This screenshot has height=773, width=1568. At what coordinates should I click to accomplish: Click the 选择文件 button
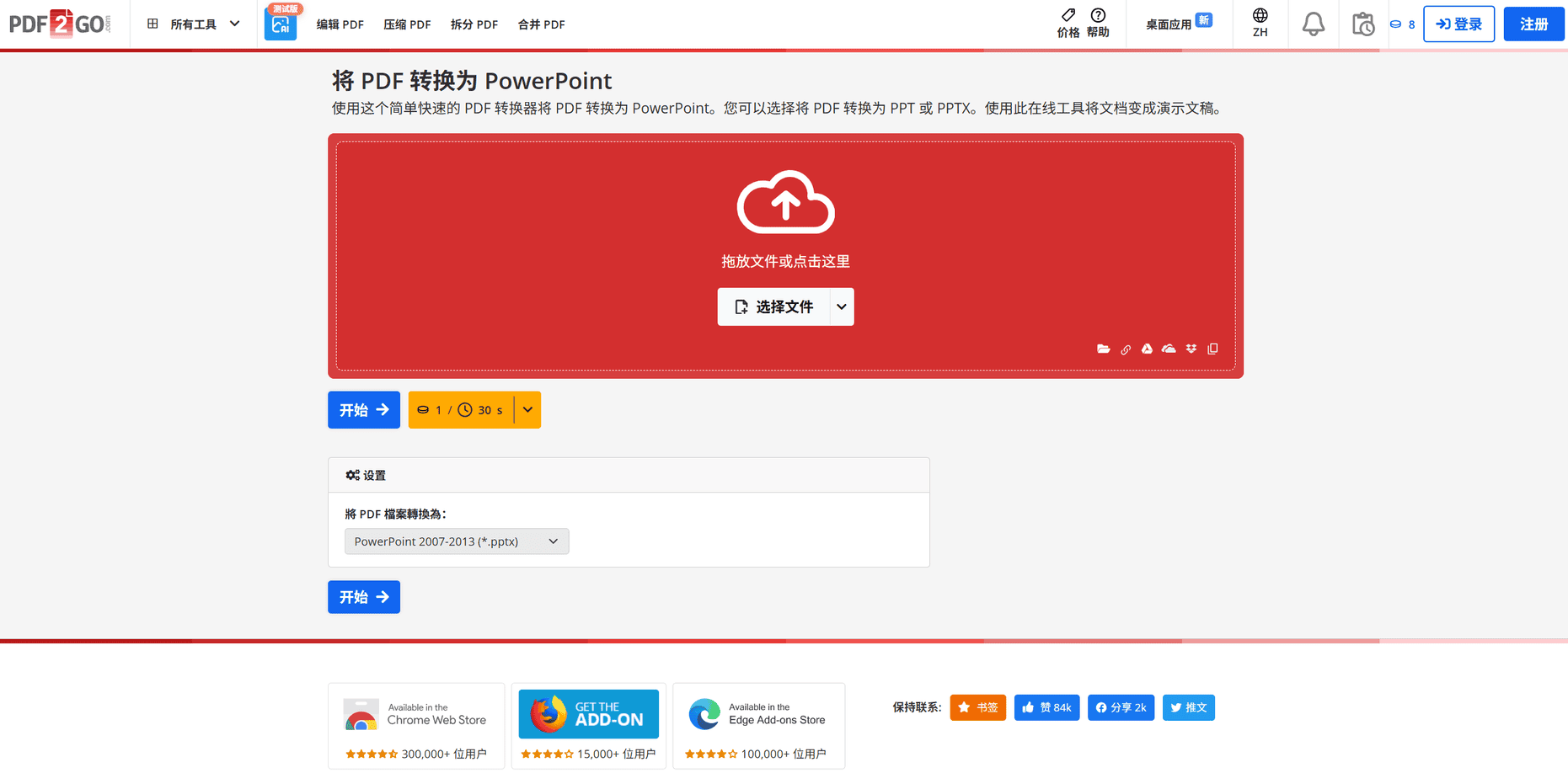click(x=774, y=307)
